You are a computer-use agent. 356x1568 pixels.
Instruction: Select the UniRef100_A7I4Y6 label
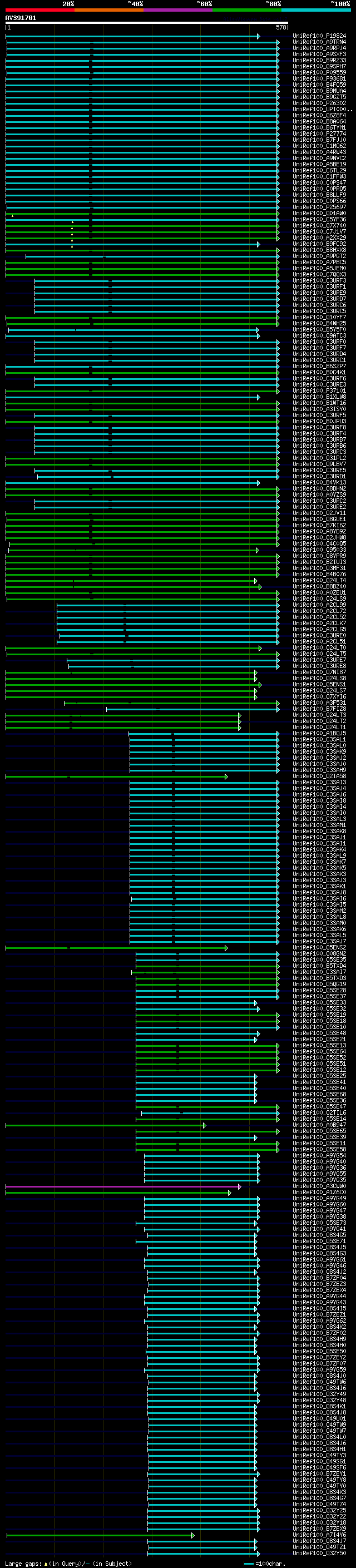pyautogui.click(x=319, y=1536)
